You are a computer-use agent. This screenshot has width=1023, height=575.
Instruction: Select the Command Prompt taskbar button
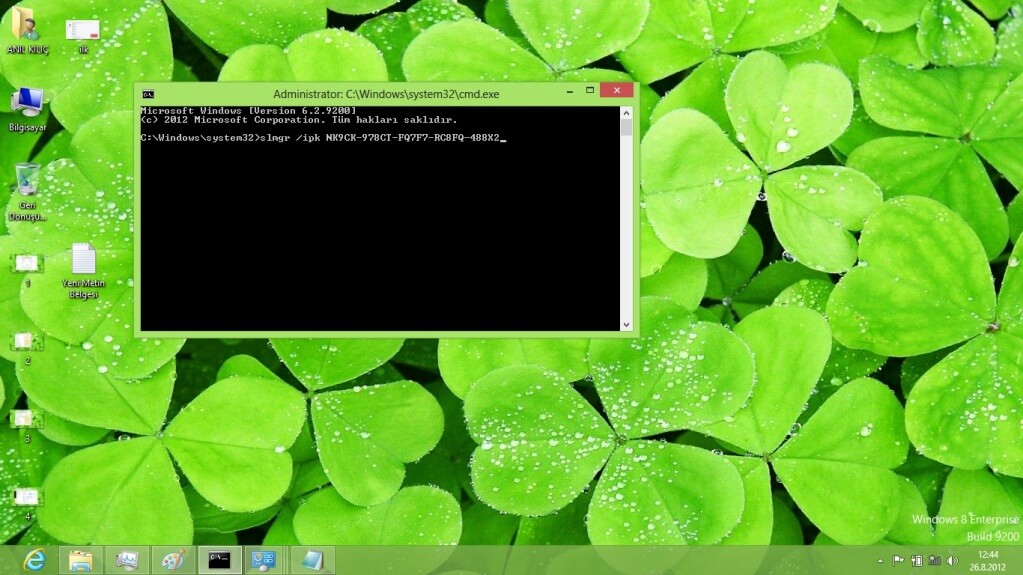coord(219,560)
